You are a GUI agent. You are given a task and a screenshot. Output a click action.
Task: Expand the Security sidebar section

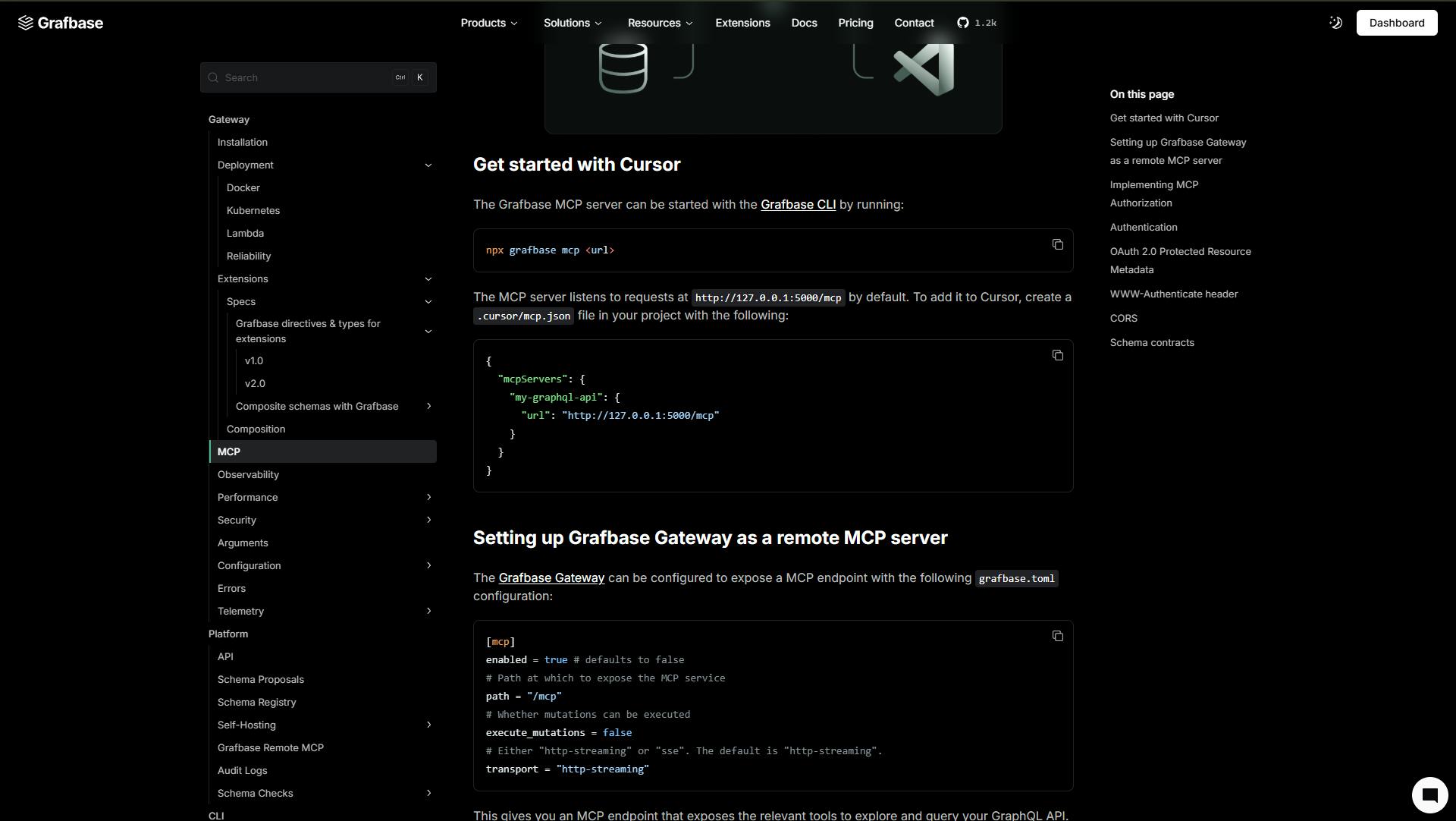point(428,521)
